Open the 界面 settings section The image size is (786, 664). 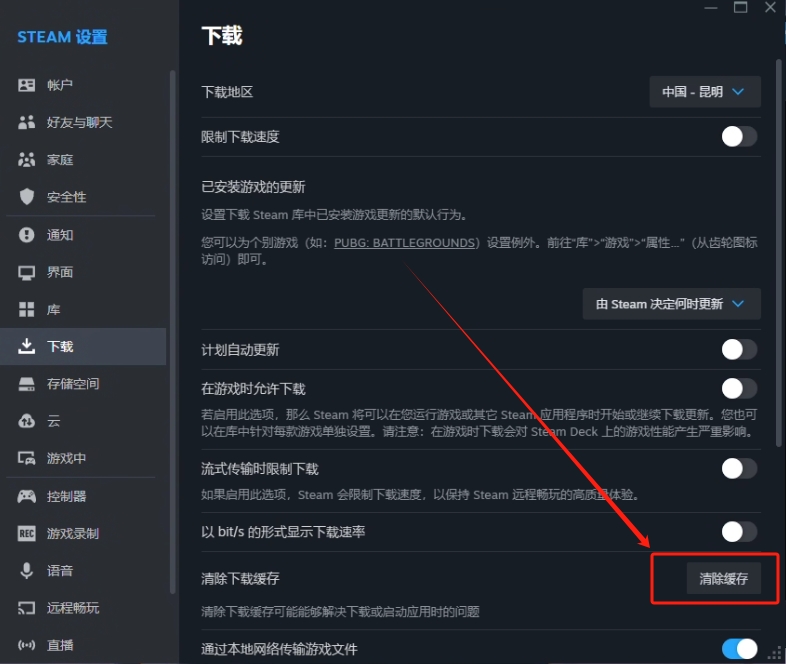[x=83, y=272]
